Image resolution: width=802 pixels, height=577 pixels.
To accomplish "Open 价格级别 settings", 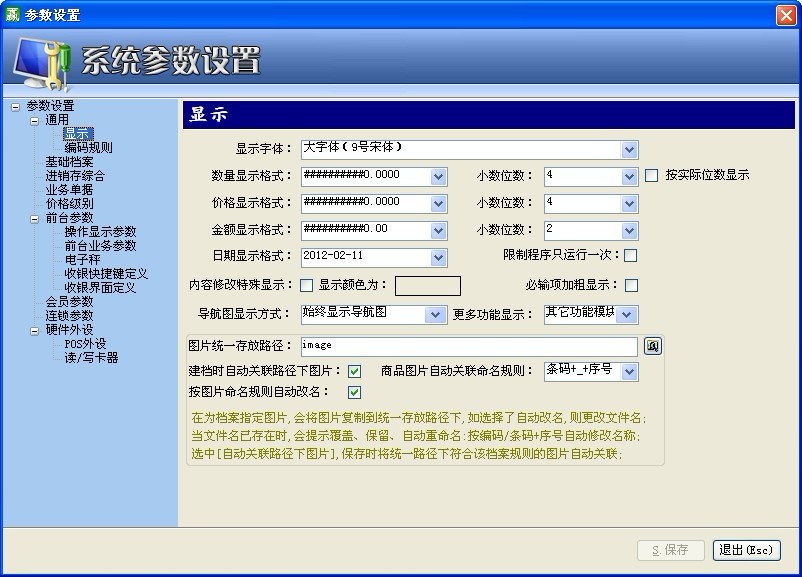I will (70, 204).
